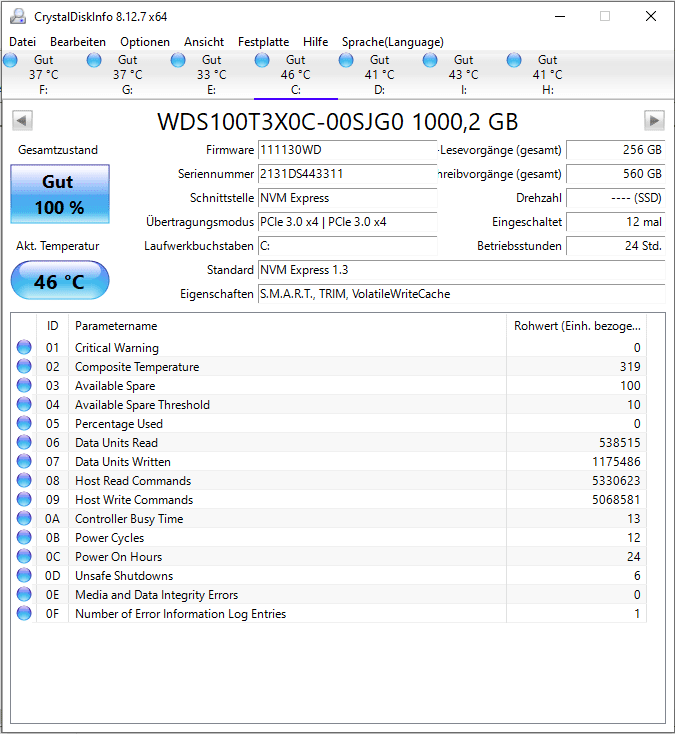Screen dimensions: 675x734
Task: Click the Unsafe Shutdowns parameter name
Action: point(124,576)
